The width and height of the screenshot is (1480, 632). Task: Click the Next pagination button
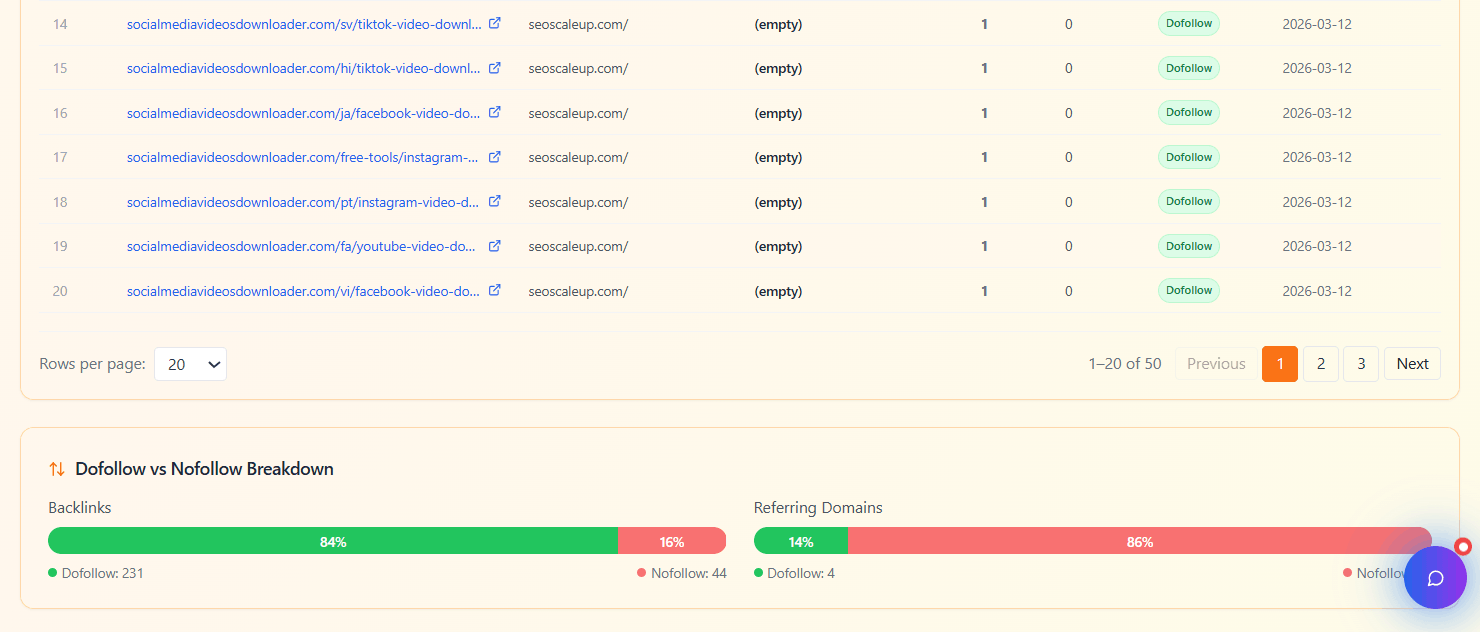tap(1412, 364)
